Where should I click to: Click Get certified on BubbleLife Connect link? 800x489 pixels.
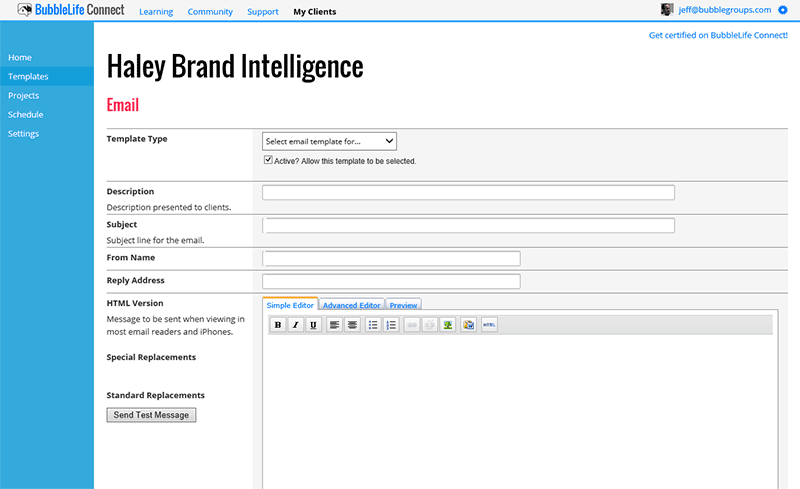[x=718, y=35]
